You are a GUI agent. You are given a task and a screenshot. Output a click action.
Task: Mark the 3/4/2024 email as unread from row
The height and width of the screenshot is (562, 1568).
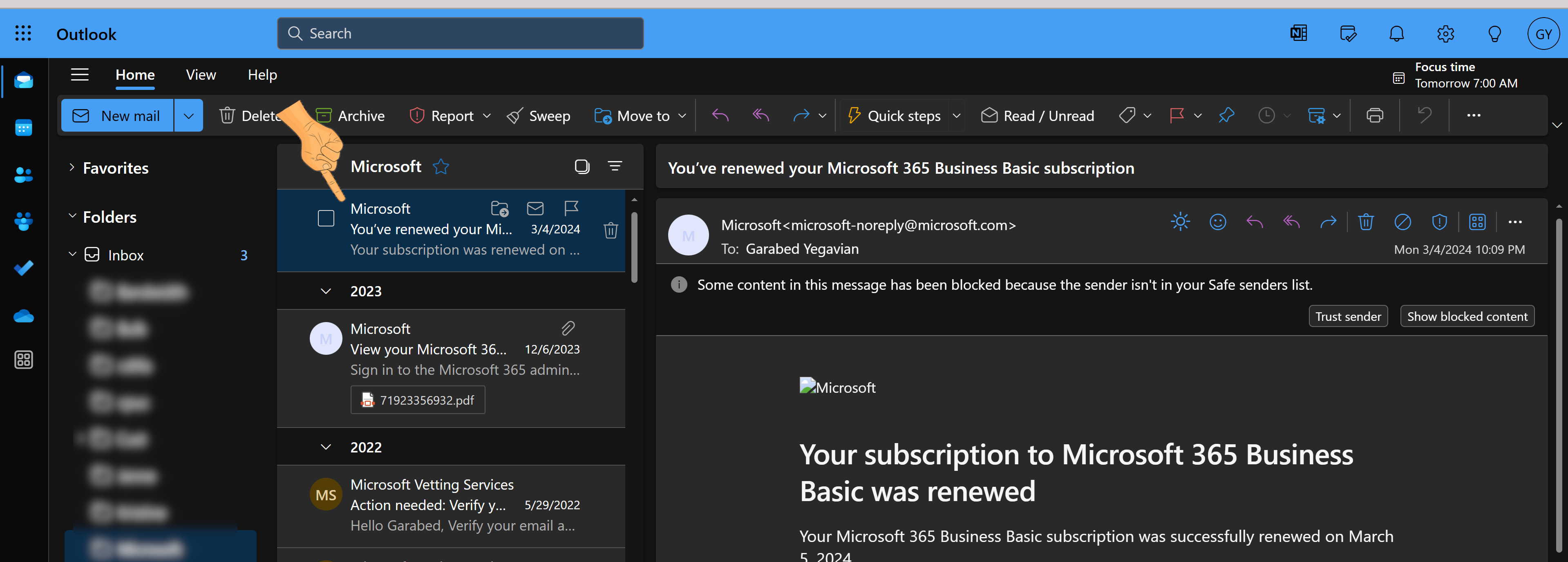[535, 208]
